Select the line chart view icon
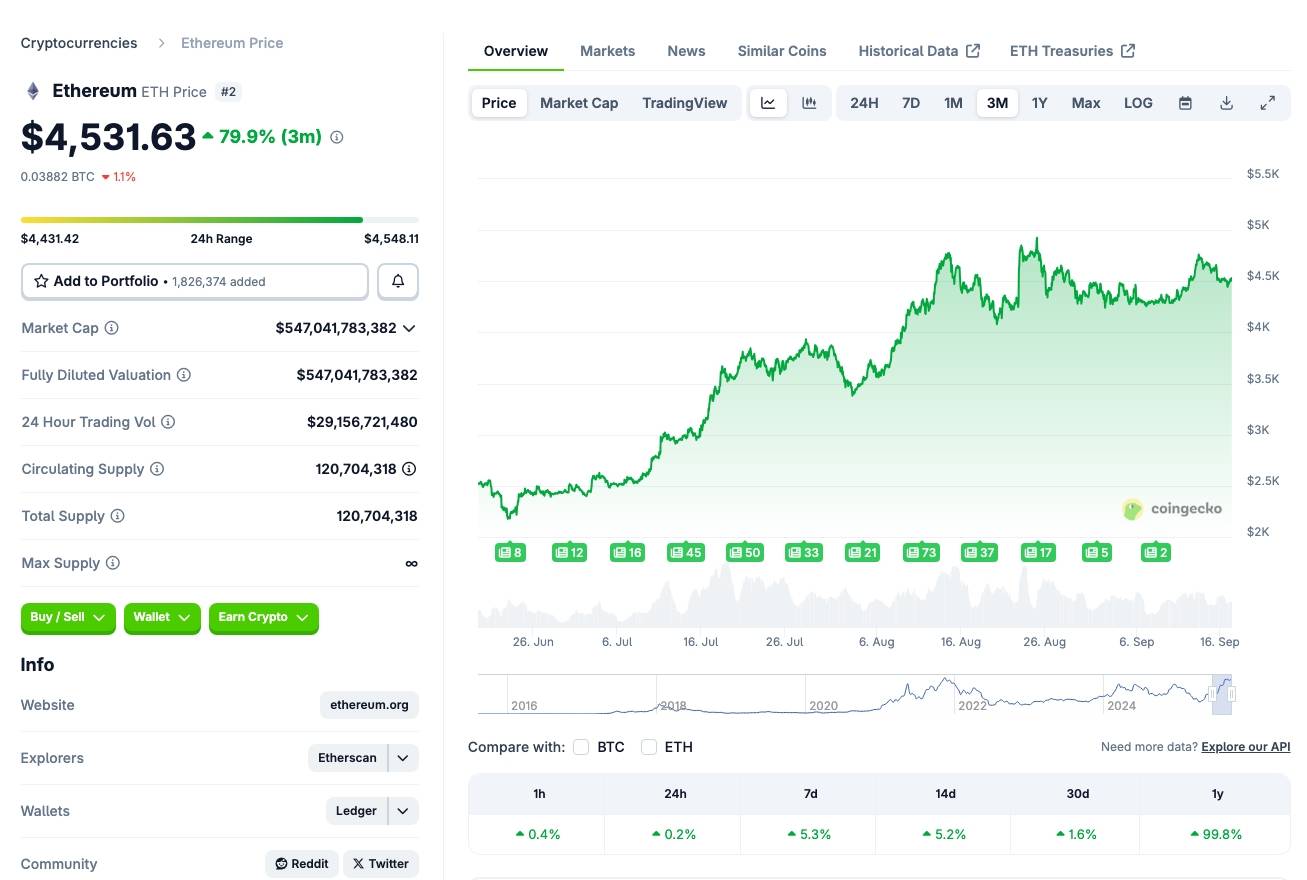The height and width of the screenshot is (880, 1307). (768, 103)
